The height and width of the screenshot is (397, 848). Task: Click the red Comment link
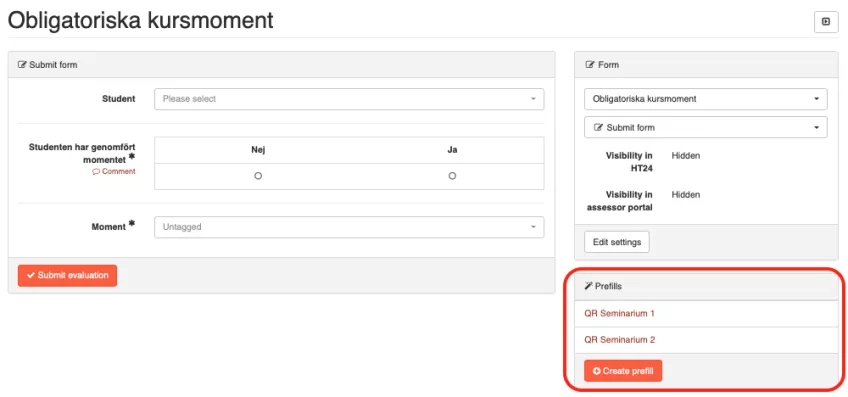pos(114,171)
